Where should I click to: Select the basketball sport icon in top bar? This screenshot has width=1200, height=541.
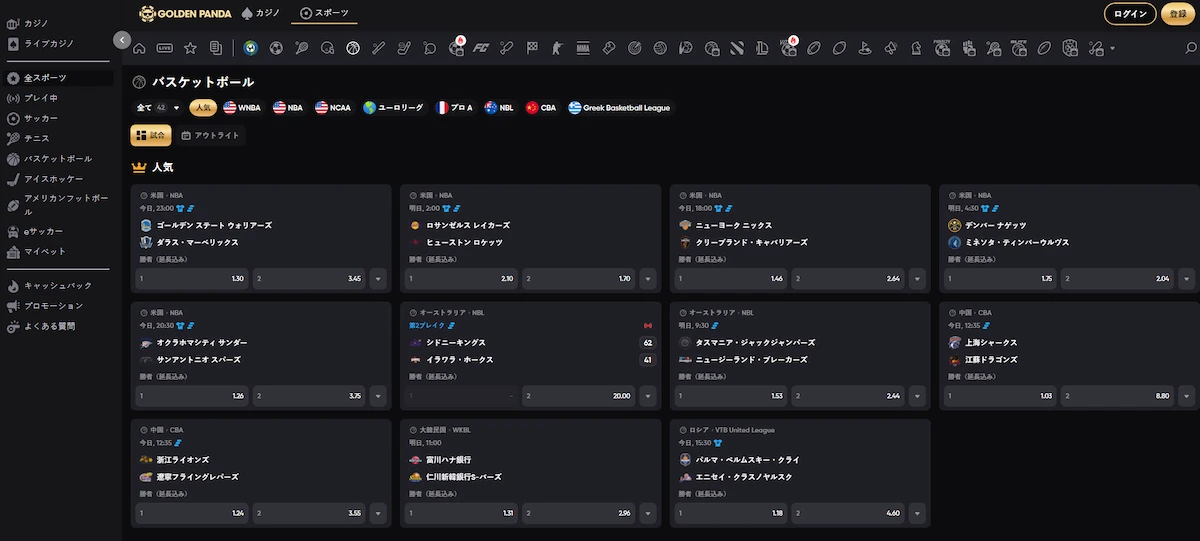353,48
